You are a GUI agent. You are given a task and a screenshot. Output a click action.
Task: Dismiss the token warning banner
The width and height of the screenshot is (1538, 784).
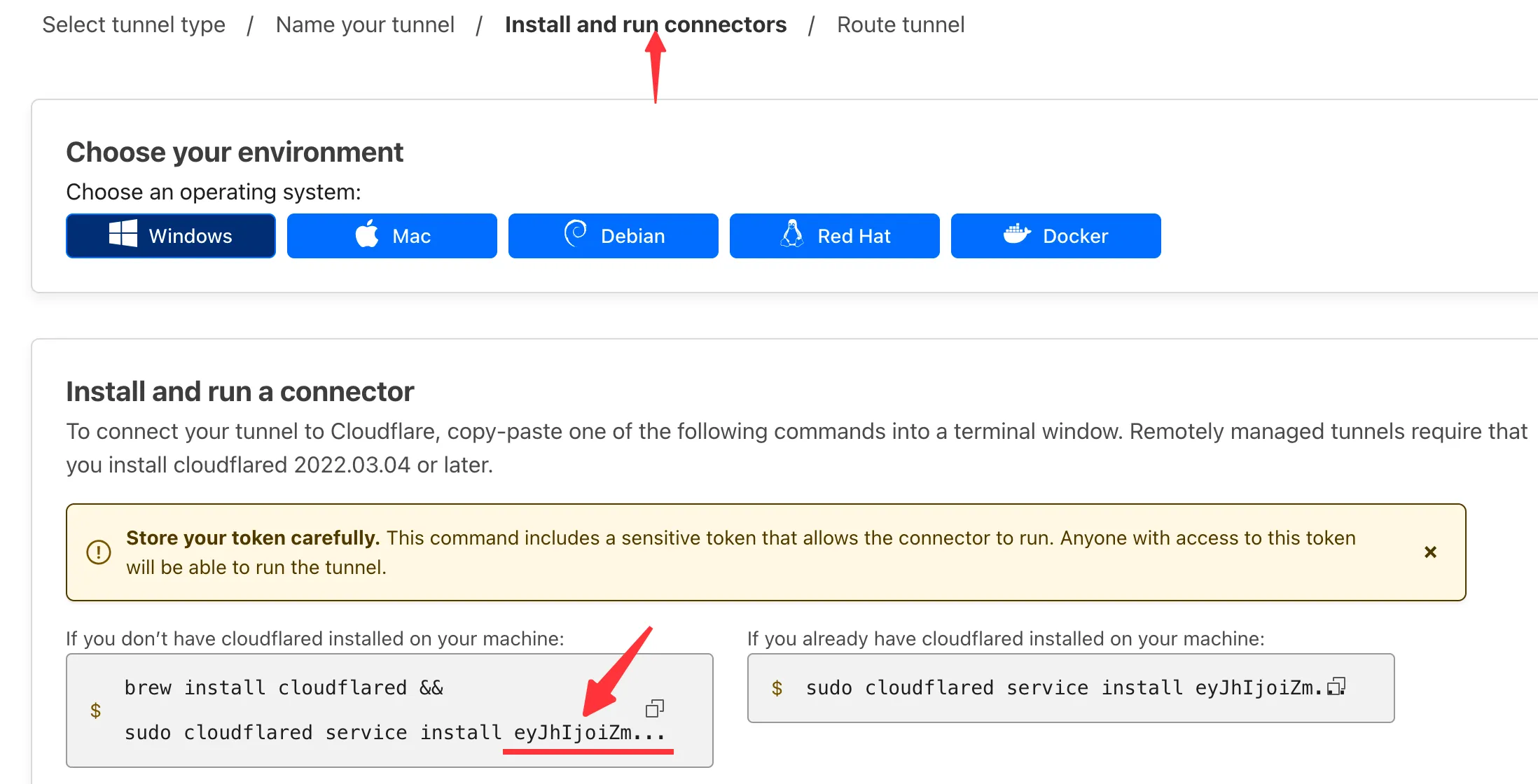coord(1430,552)
